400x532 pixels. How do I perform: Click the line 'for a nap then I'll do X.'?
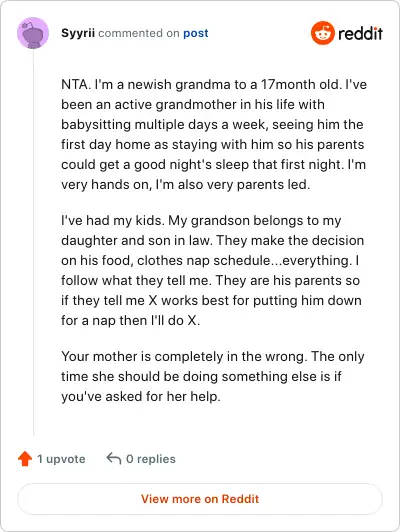[x=131, y=320]
